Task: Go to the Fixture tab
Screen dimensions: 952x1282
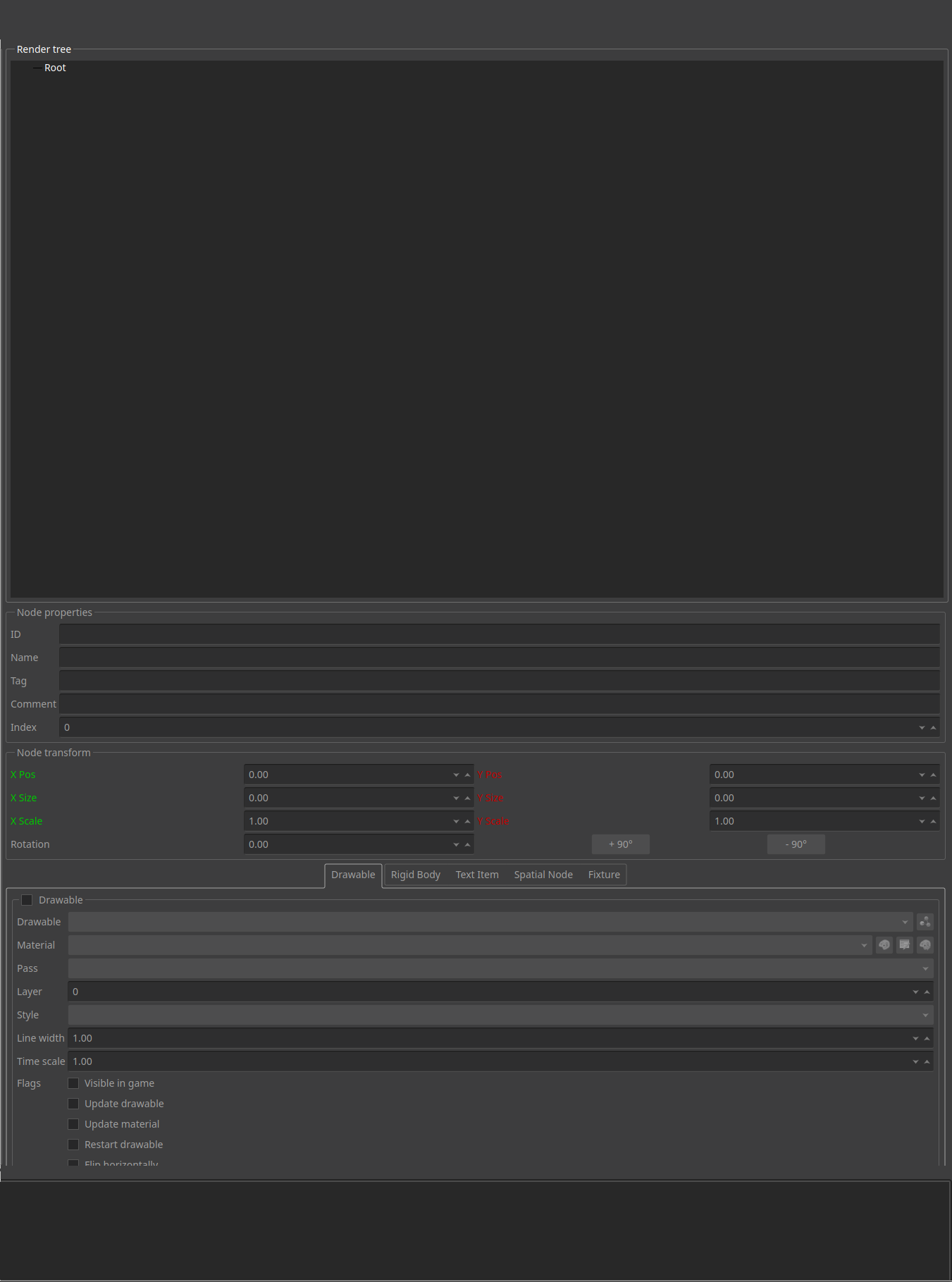Action: point(604,875)
